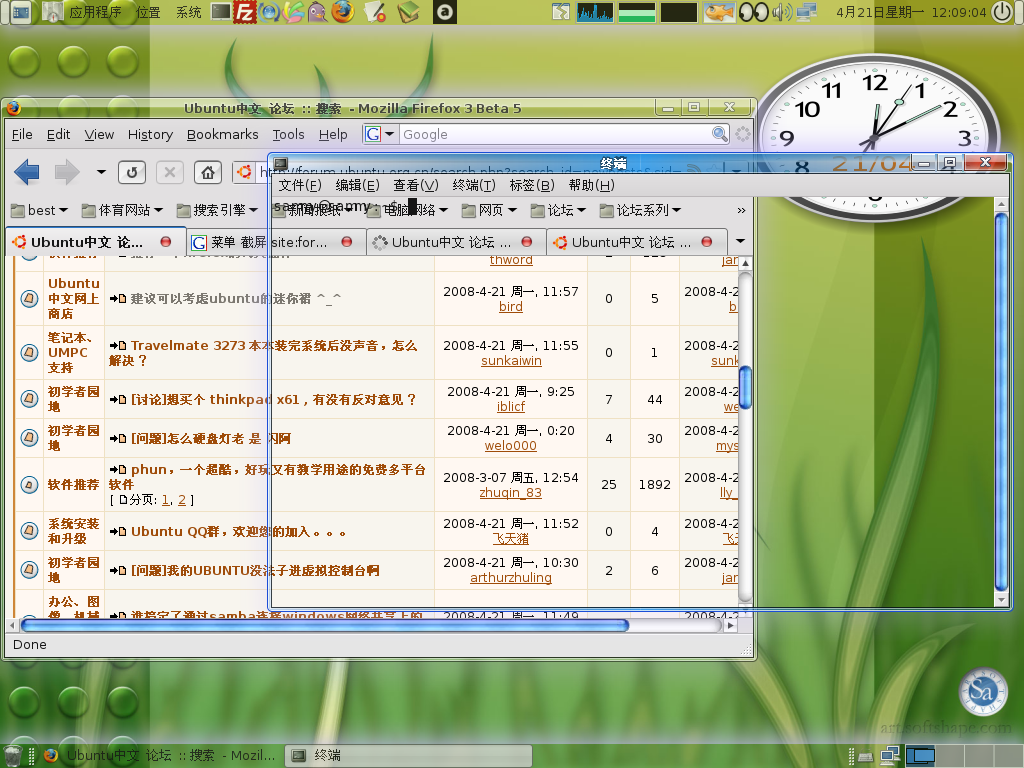The height and width of the screenshot is (768, 1024).
Task: Close the fourth Ubuntu中文 论坛 tab
Action: pos(707,242)
